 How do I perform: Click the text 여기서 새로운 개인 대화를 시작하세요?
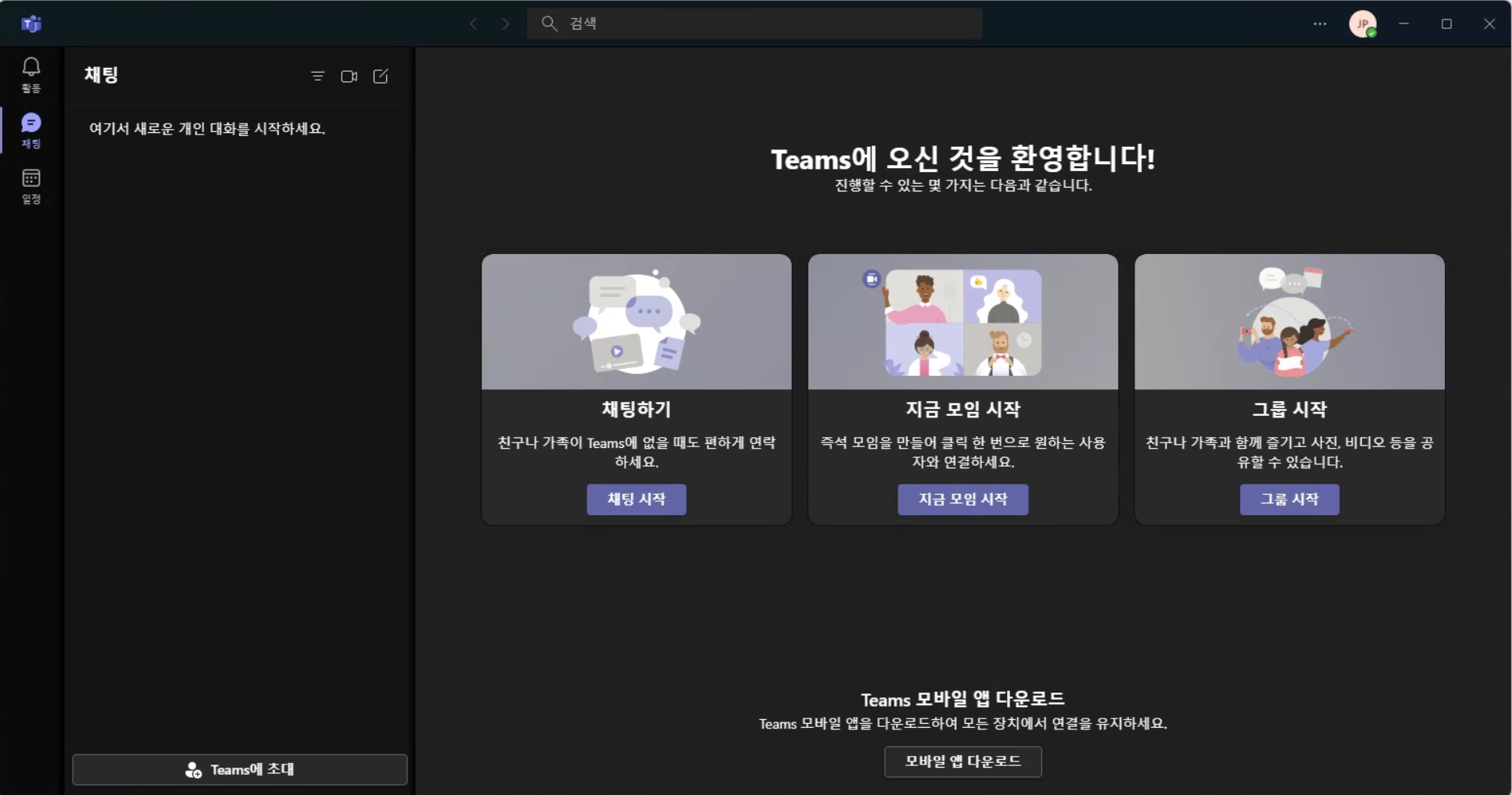[207, 128]
